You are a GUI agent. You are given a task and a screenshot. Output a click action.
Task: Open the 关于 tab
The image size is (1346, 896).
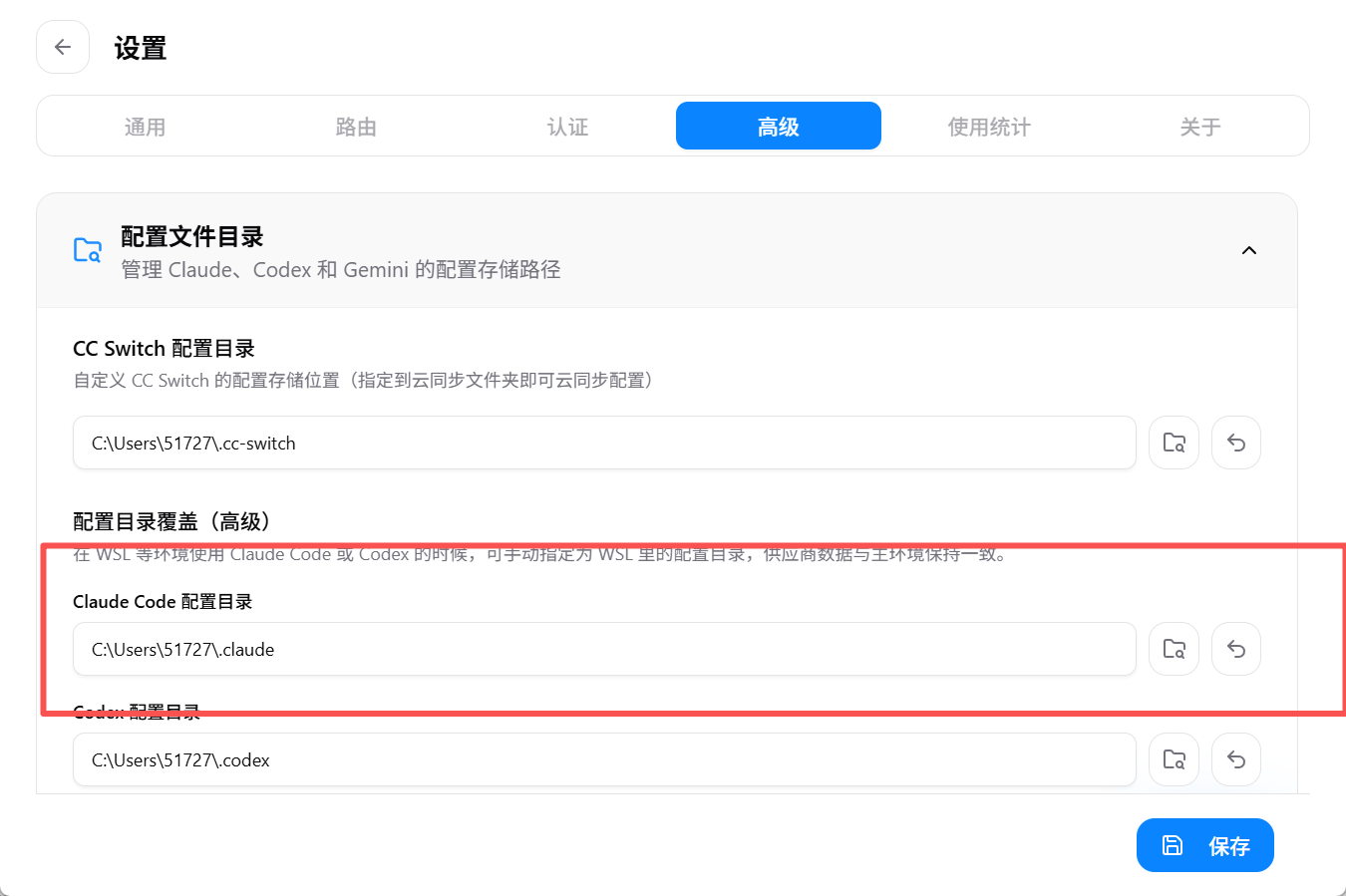click(1200, 127)
